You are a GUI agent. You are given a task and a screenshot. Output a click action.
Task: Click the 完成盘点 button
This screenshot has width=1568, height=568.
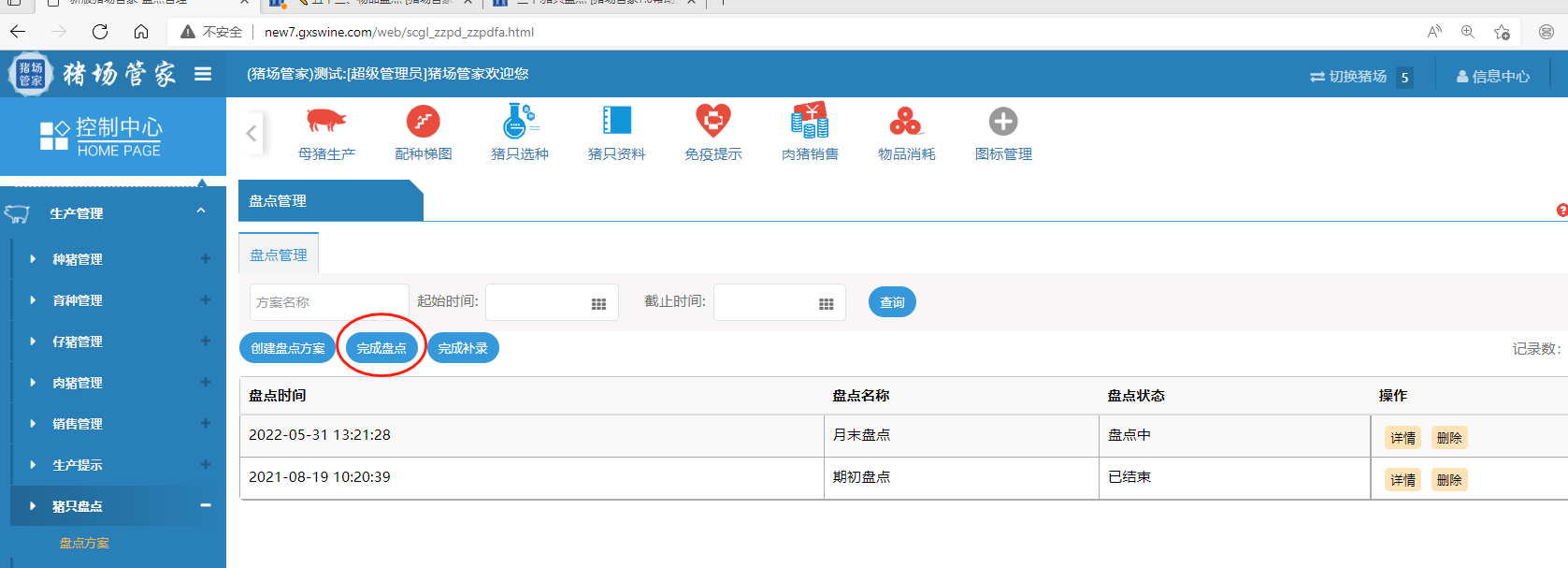pyautogui.click(x=381, y=348)
